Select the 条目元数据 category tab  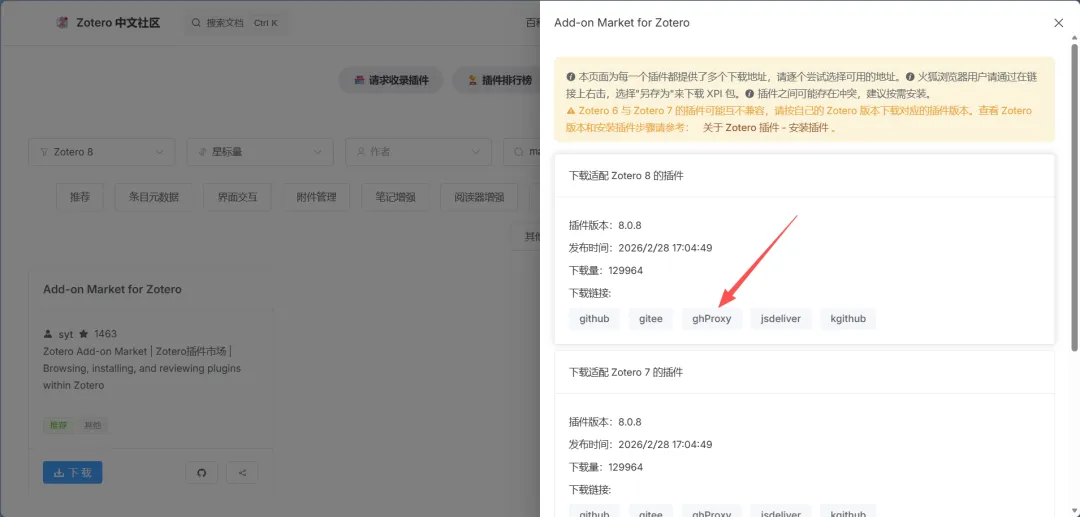coord(154,197)
